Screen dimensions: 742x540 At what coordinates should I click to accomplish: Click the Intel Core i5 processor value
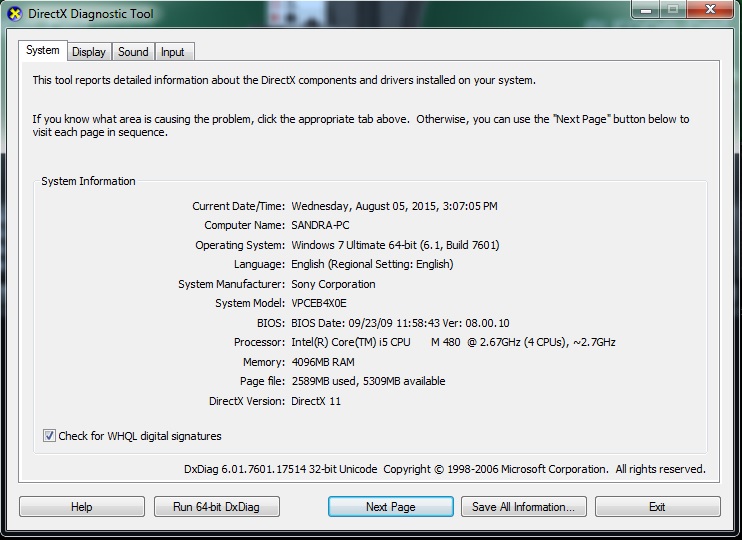(x=453, y=342)
